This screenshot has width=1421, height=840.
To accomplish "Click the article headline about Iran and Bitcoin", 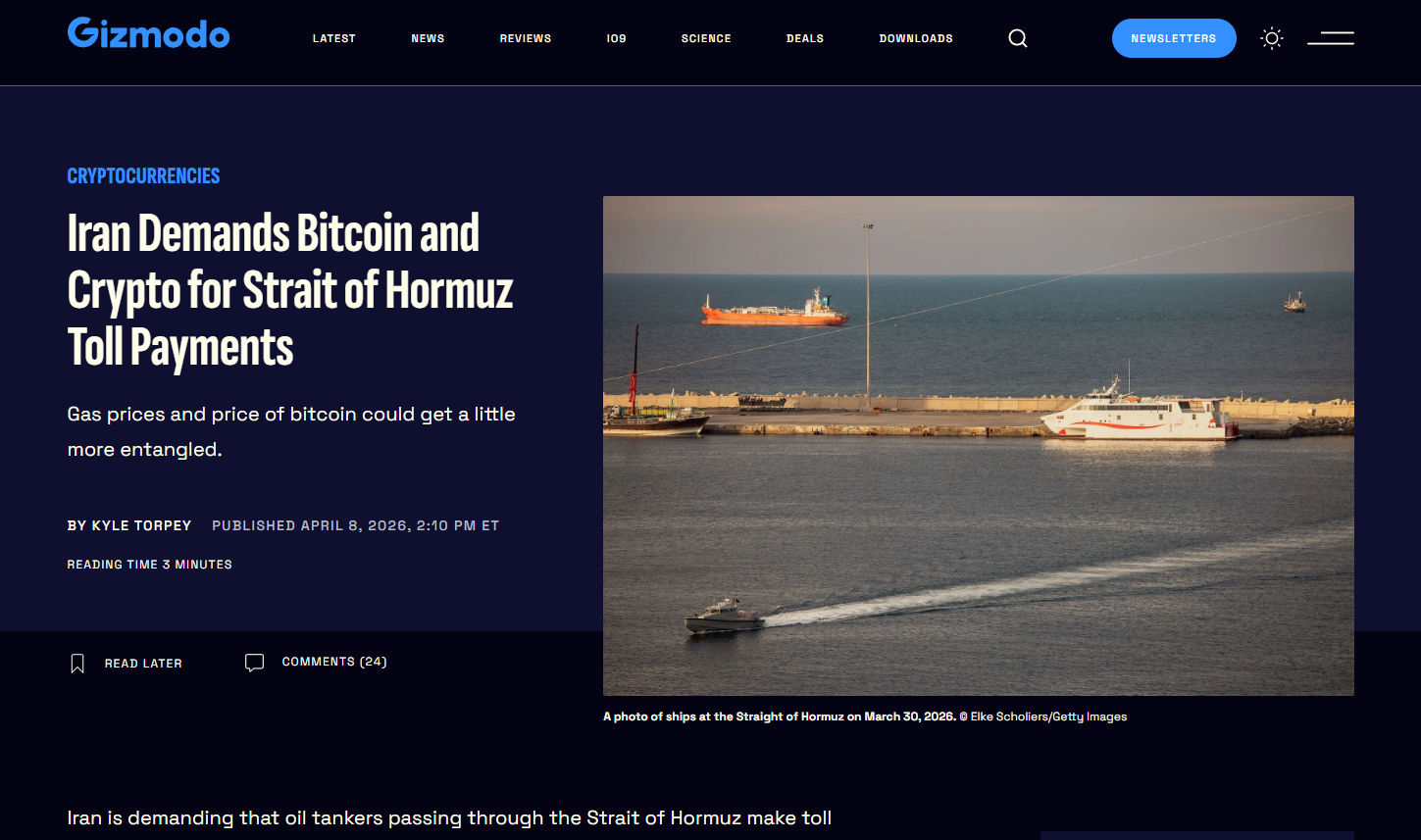I will point(289,290).
